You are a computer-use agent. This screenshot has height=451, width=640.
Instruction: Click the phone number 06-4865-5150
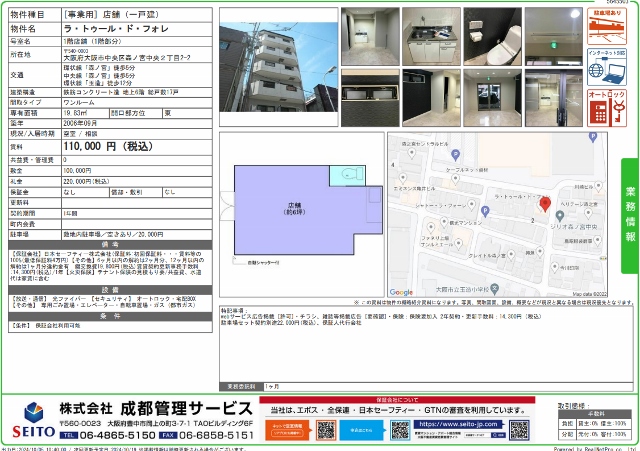click(x=118, y=435)
